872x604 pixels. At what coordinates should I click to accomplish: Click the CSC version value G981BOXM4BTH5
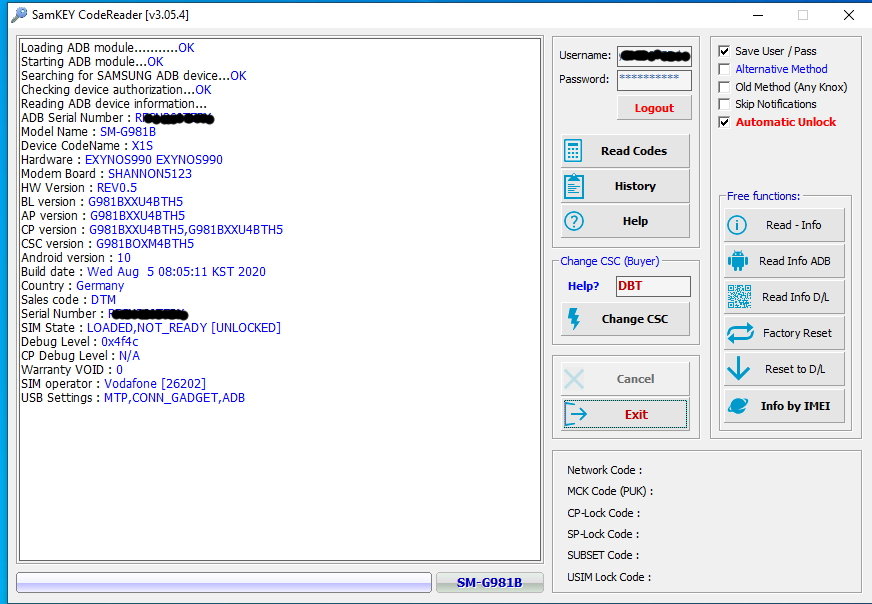145,244
